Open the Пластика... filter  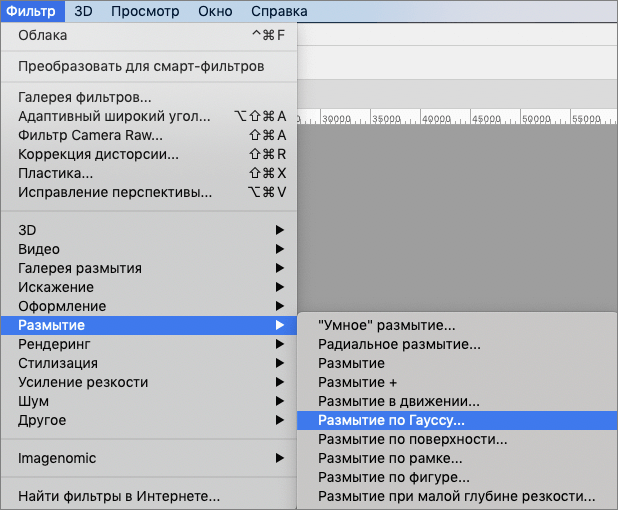tap(149, 173)
